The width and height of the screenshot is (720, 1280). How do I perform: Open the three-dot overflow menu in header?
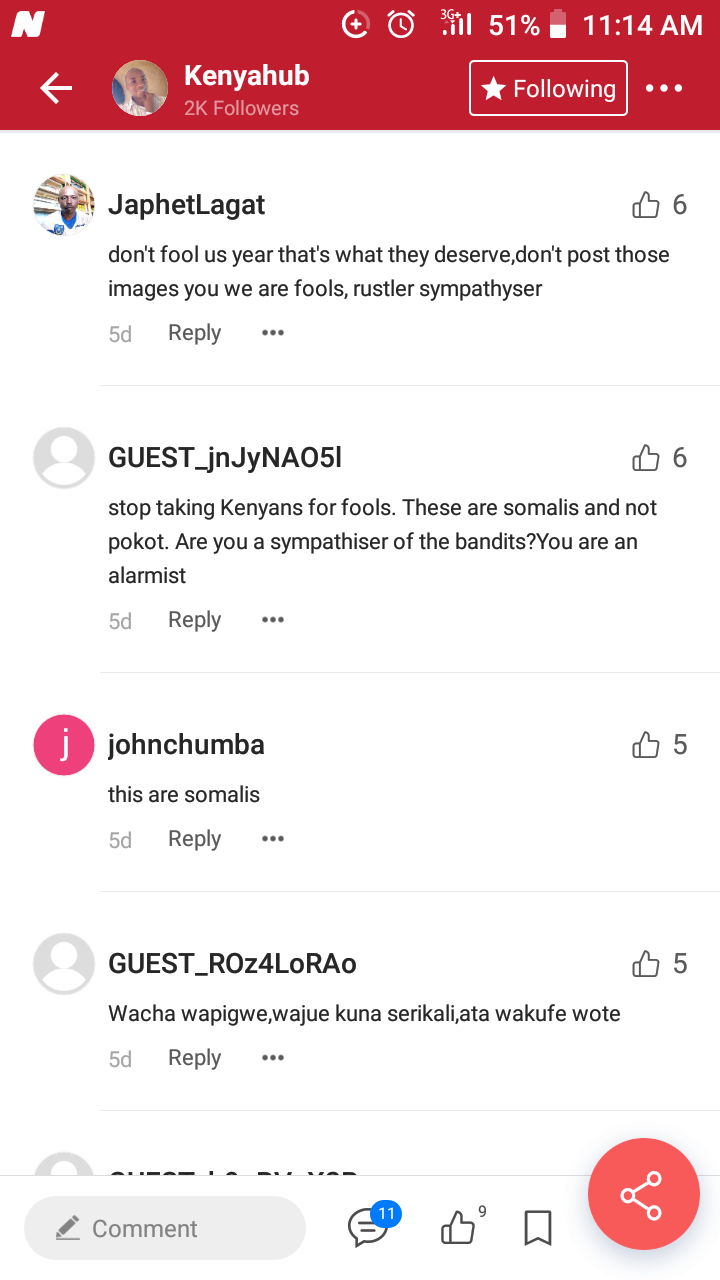point(664,88)
